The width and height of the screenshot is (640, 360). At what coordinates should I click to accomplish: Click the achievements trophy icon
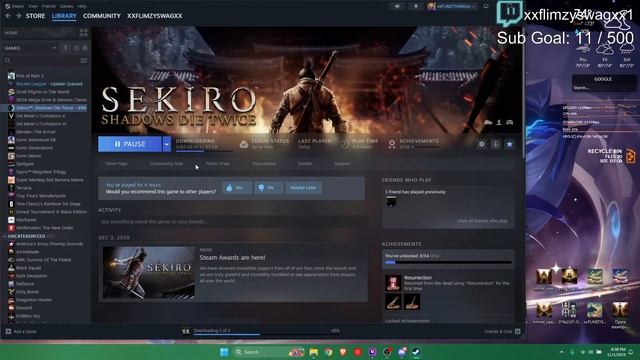pyautogui.click(x=392, y=144)
